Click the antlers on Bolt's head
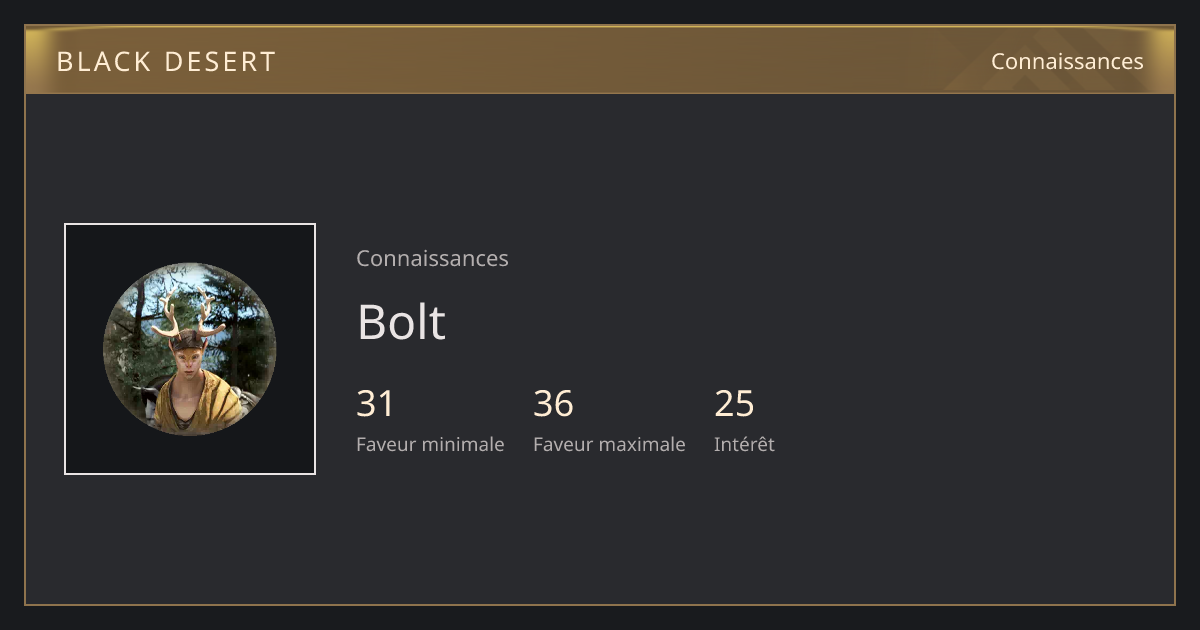Viewport: 1200px width, 630px height. tap(188, 315)
